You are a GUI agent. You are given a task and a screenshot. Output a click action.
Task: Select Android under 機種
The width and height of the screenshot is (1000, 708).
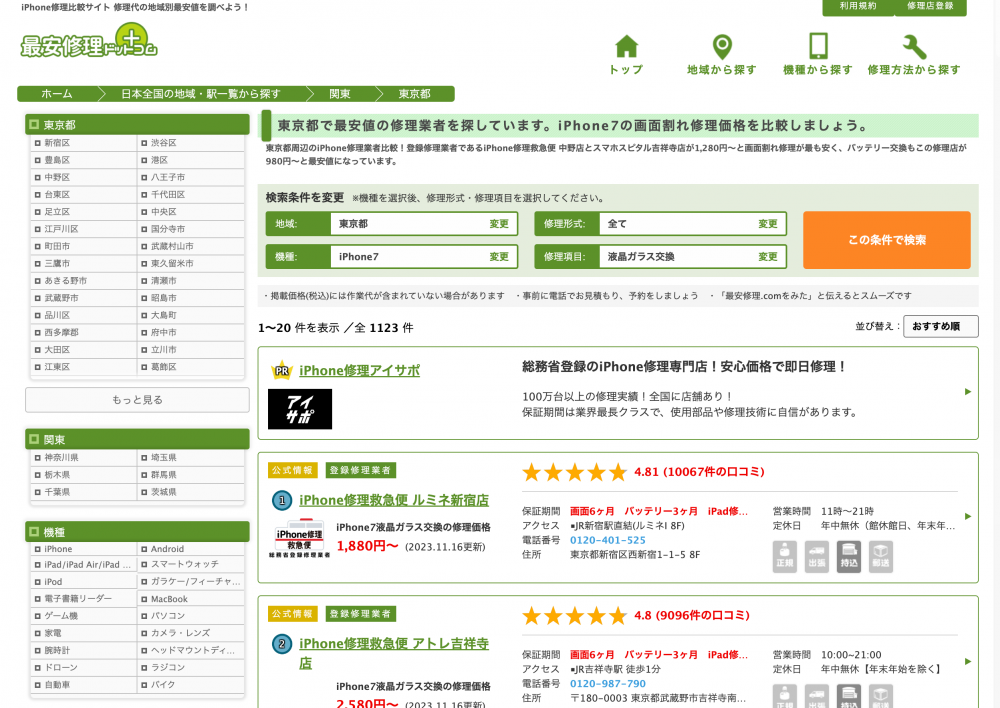167,549
